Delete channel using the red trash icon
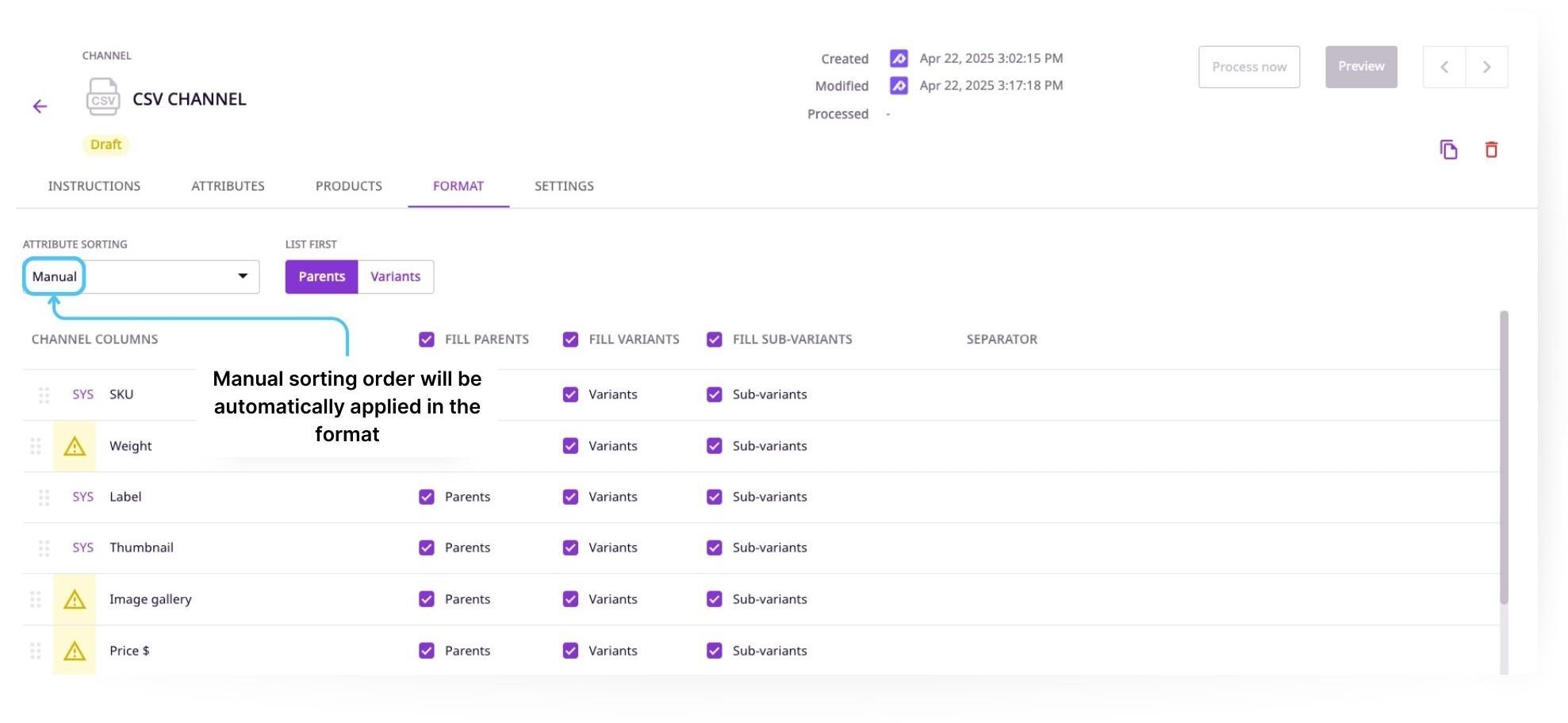This screenshot has height=723, width=1568. coord(1491,149)
